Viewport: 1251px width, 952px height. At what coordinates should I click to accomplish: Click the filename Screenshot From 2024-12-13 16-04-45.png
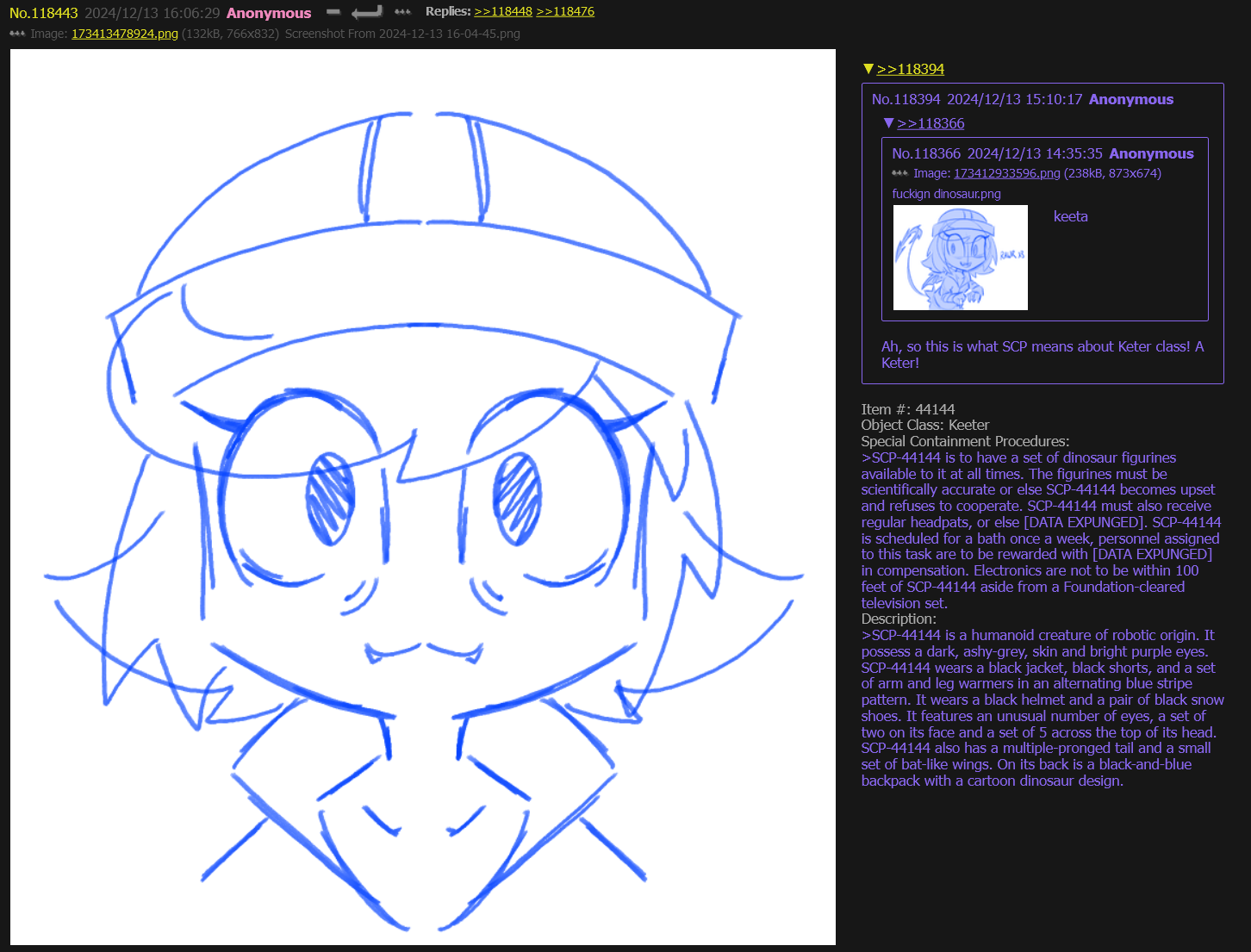click(x=402, y=34)
